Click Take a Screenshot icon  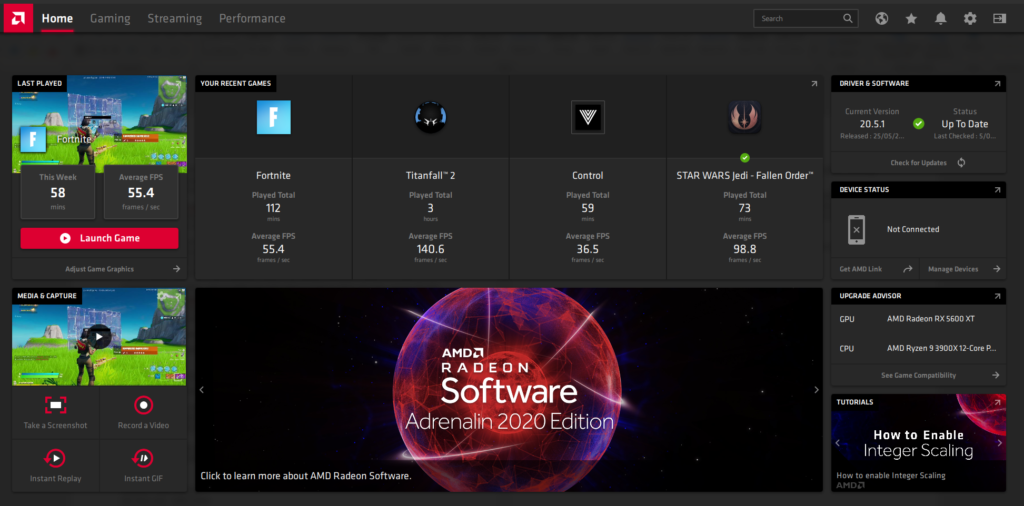click(x=55, y=405)
